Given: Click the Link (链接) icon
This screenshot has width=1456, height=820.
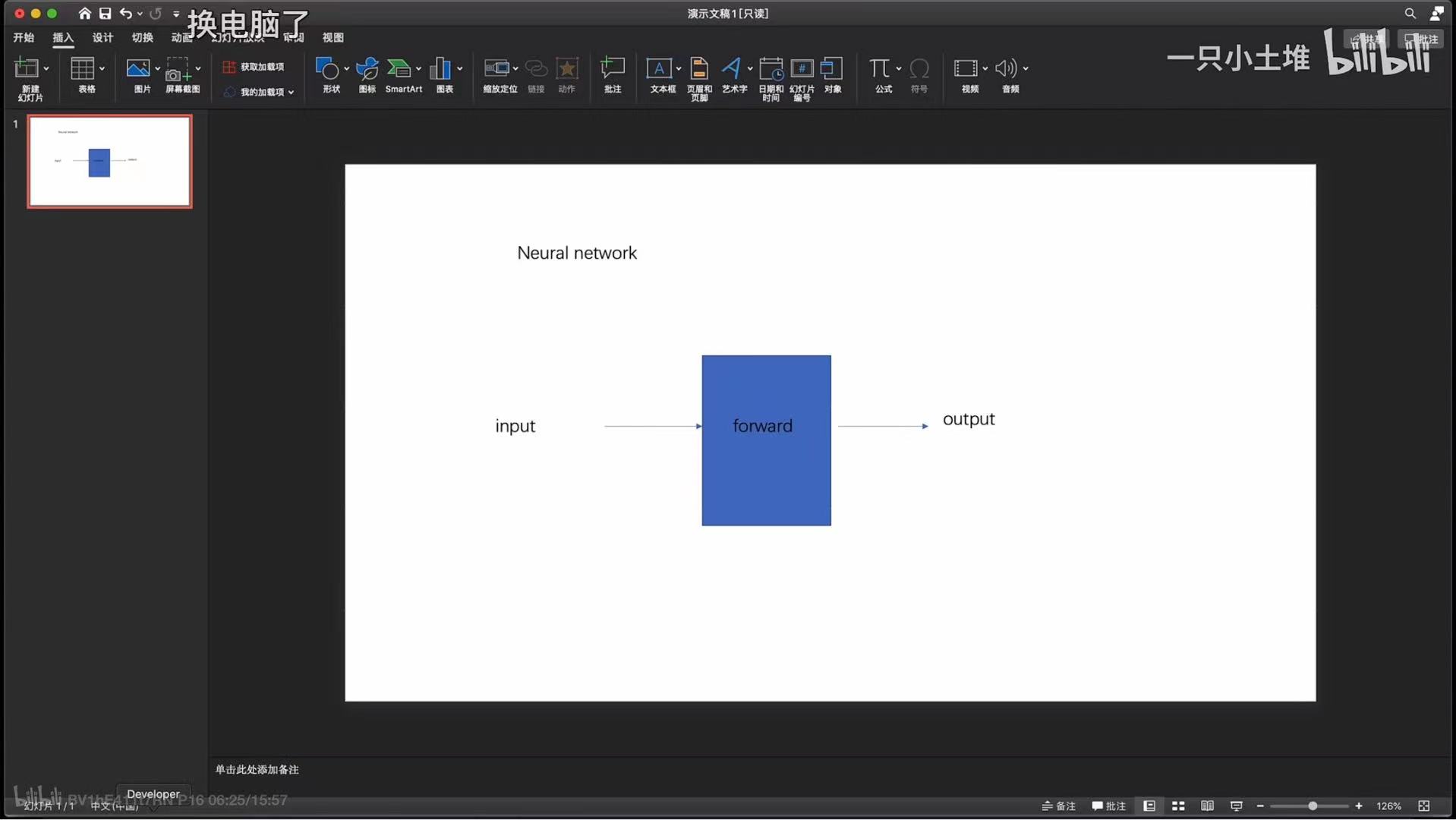Looking at the screenshot, I should pyautogui.click(x=536, y=68).
